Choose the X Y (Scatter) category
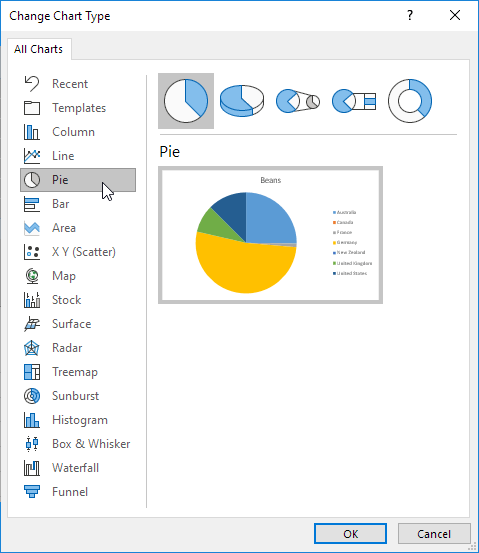 coord(78,252)
